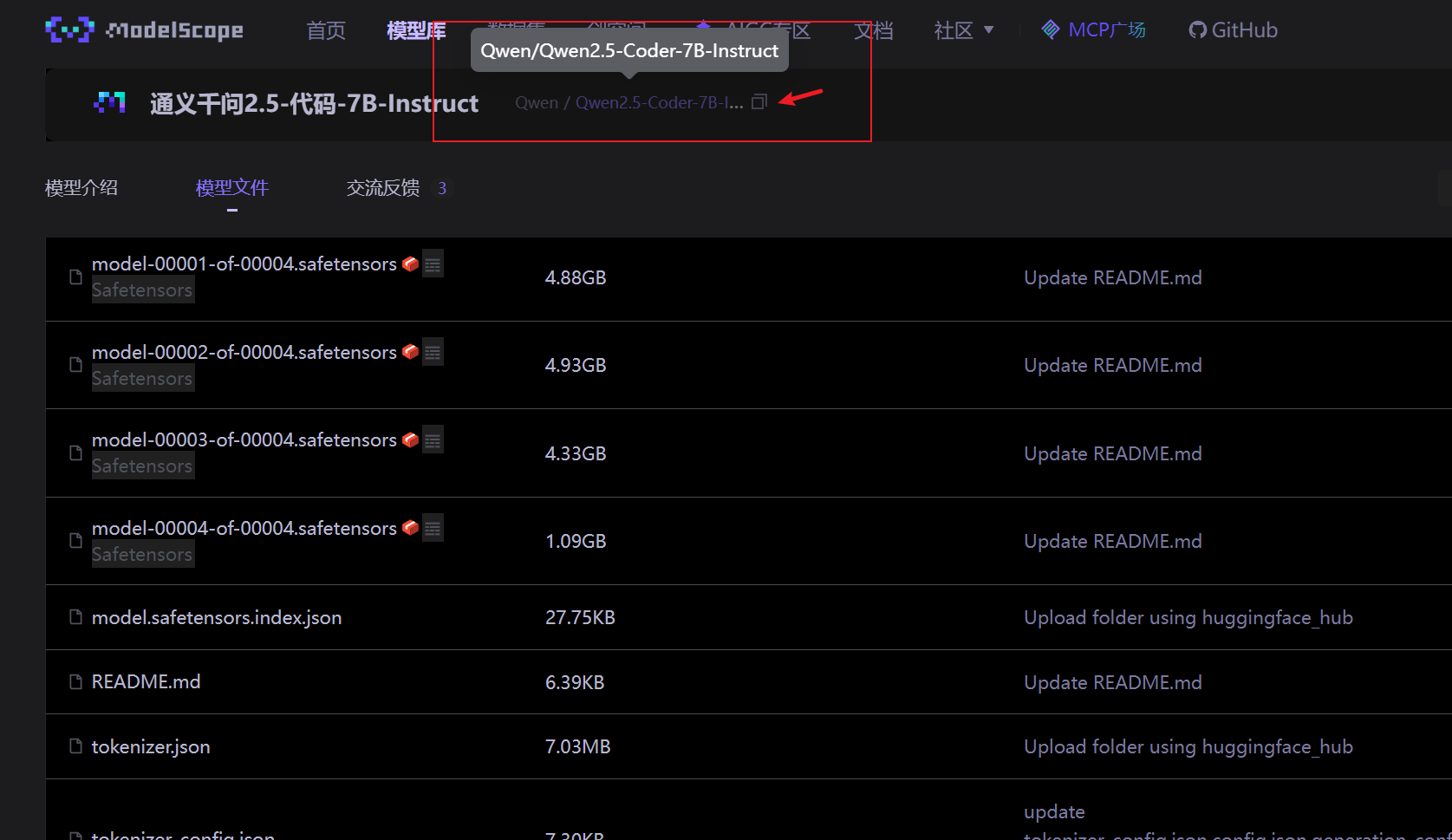Open model-00002-of-00004.safetensors file
Screen dimensions: 1452x840
pyautogui.click(x=244, y=352)
